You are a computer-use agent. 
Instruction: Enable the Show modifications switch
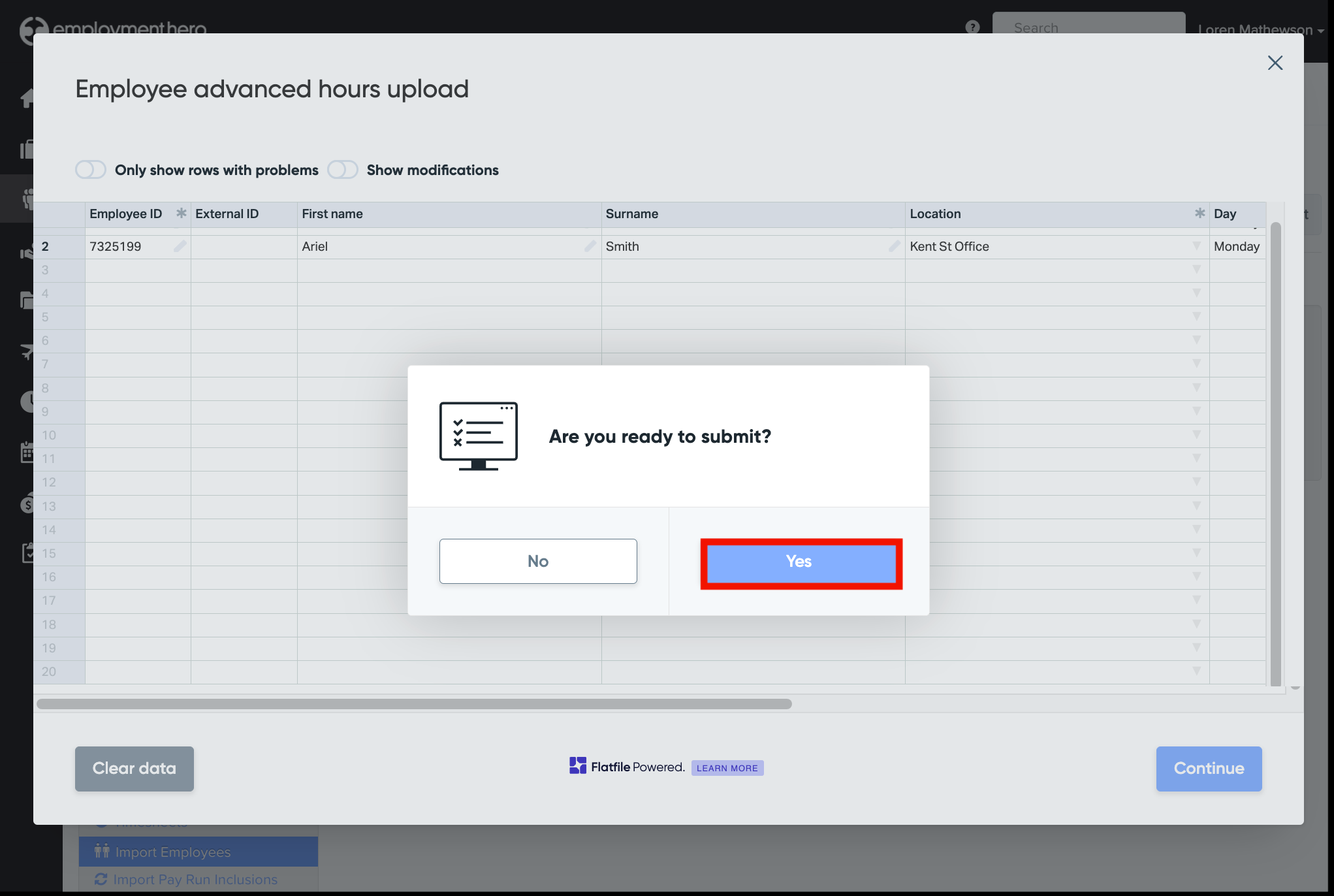pyautogui.click(x=343, y=170)
